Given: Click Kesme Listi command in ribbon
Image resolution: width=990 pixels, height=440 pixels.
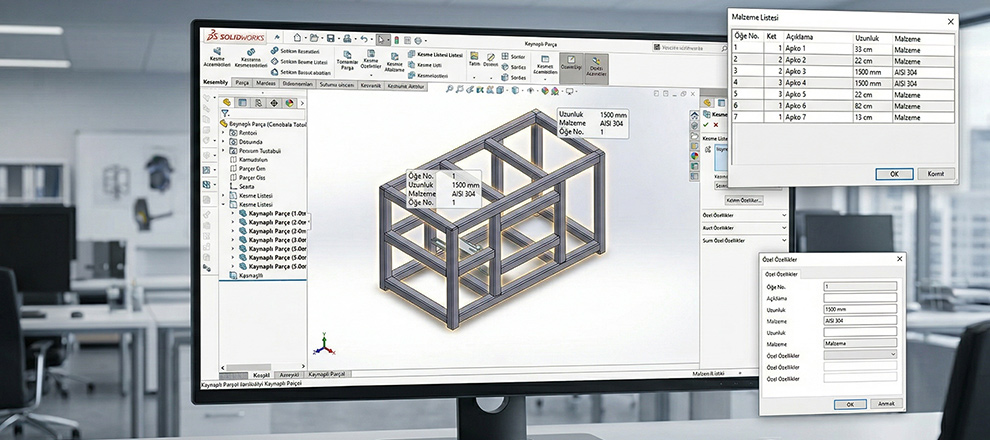Looking at the screenshot, I should (424, 65).
